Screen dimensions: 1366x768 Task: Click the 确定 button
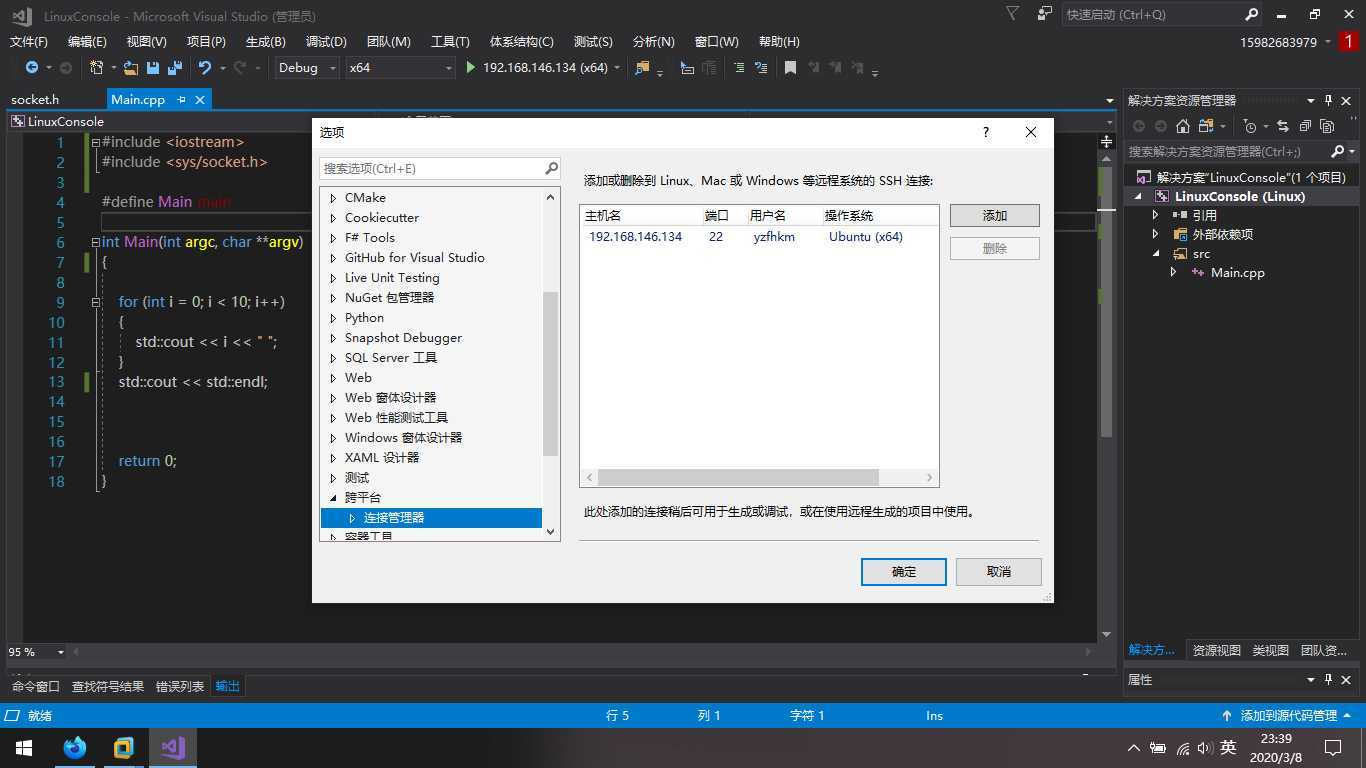[904, 572]
